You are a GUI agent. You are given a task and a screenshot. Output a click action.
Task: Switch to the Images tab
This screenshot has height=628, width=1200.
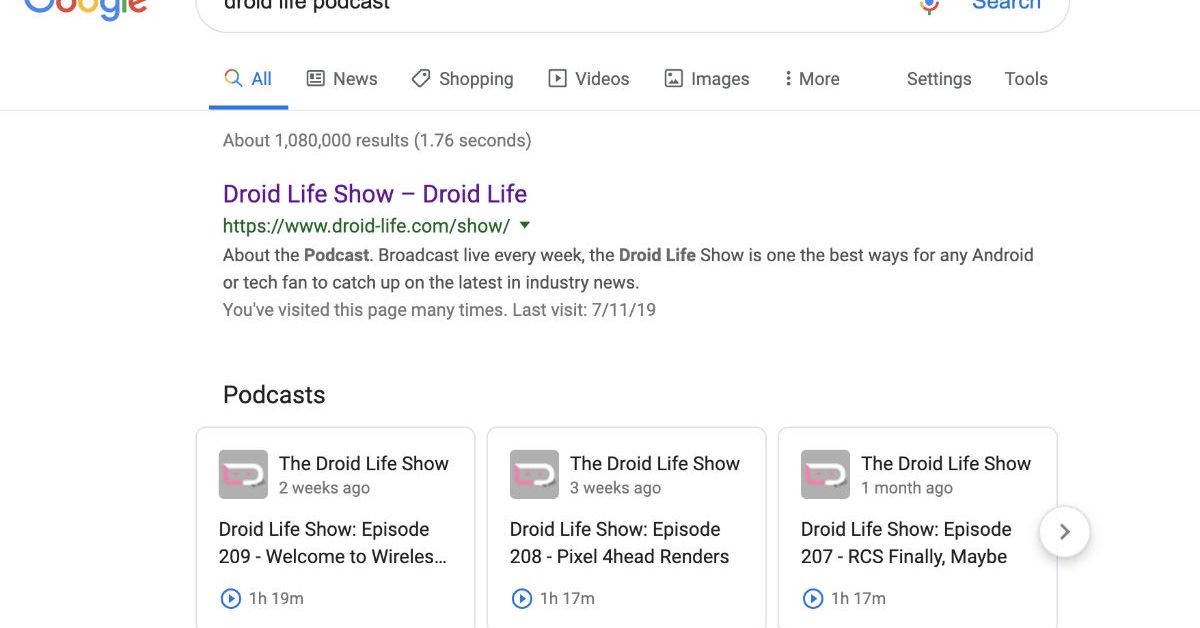(707, 79)
